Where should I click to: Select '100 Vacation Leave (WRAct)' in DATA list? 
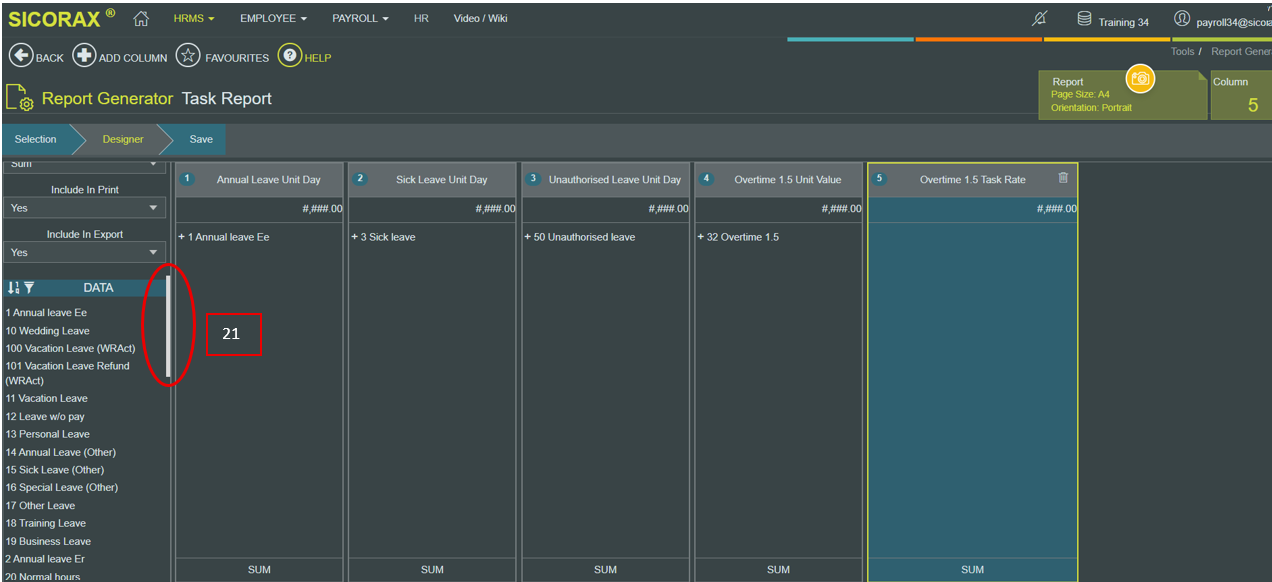click(x=70, y=349)
